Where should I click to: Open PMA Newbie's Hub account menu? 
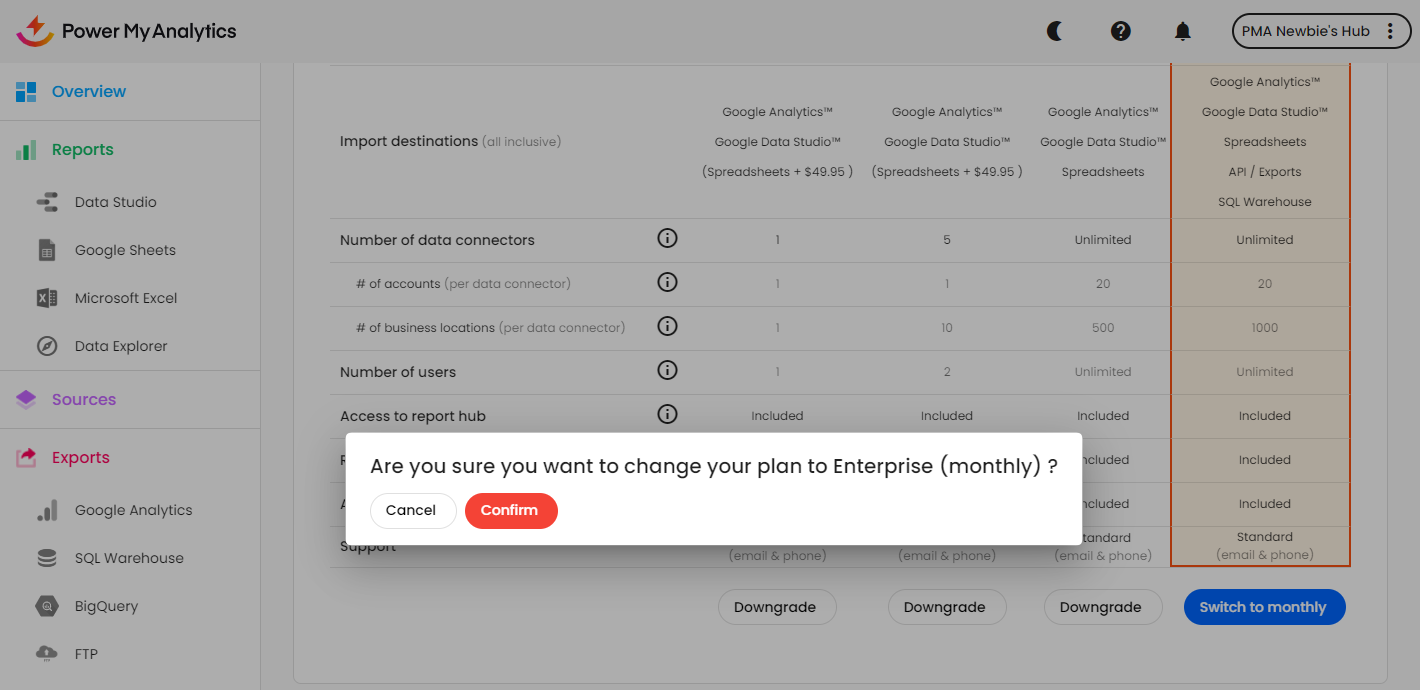pyautogui.click(x=1318, y=31)
